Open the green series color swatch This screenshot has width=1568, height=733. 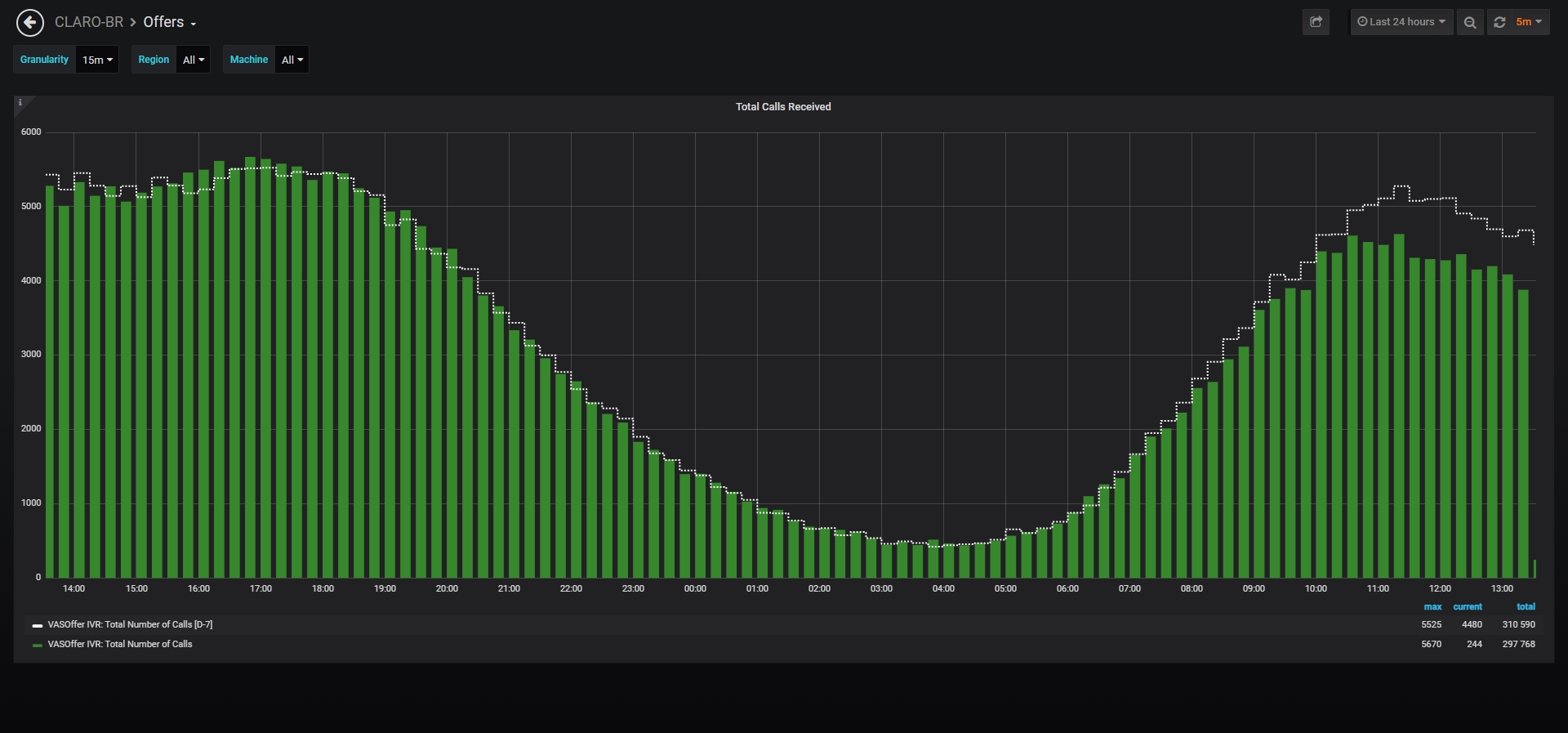click(x=38, y=645)
